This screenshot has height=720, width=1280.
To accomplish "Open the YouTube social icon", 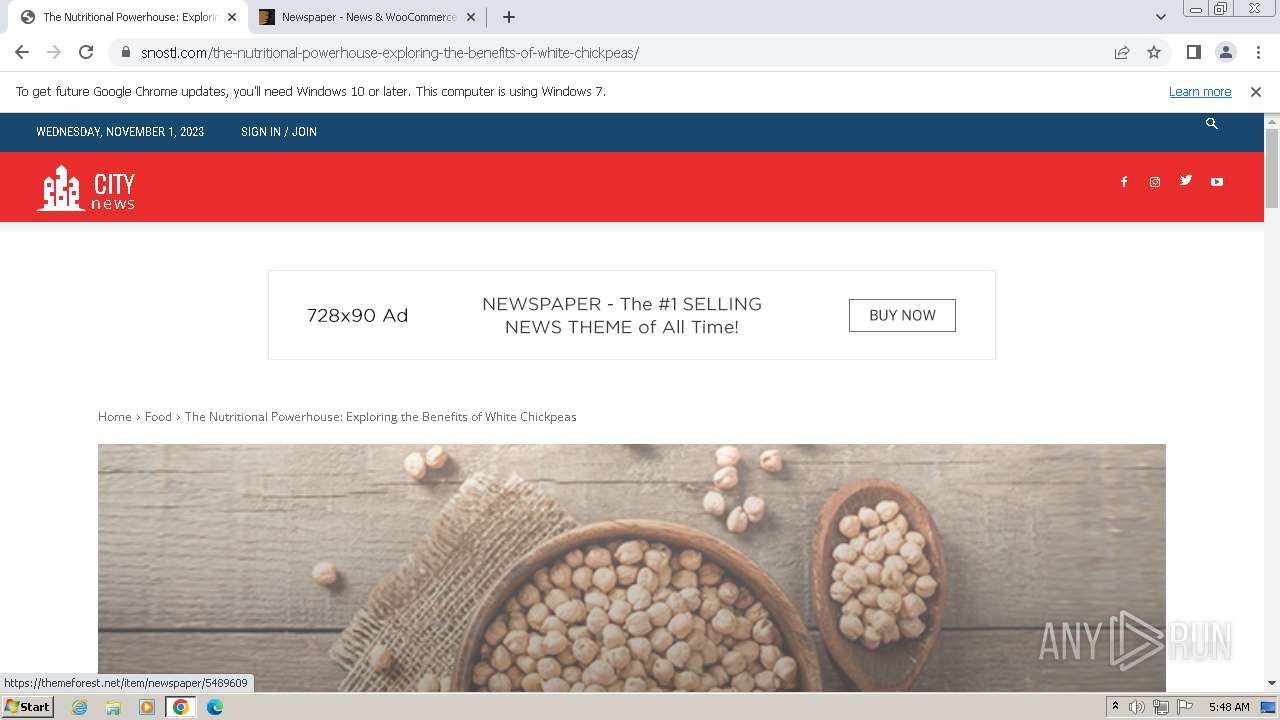I will [x=1217, y=182].
